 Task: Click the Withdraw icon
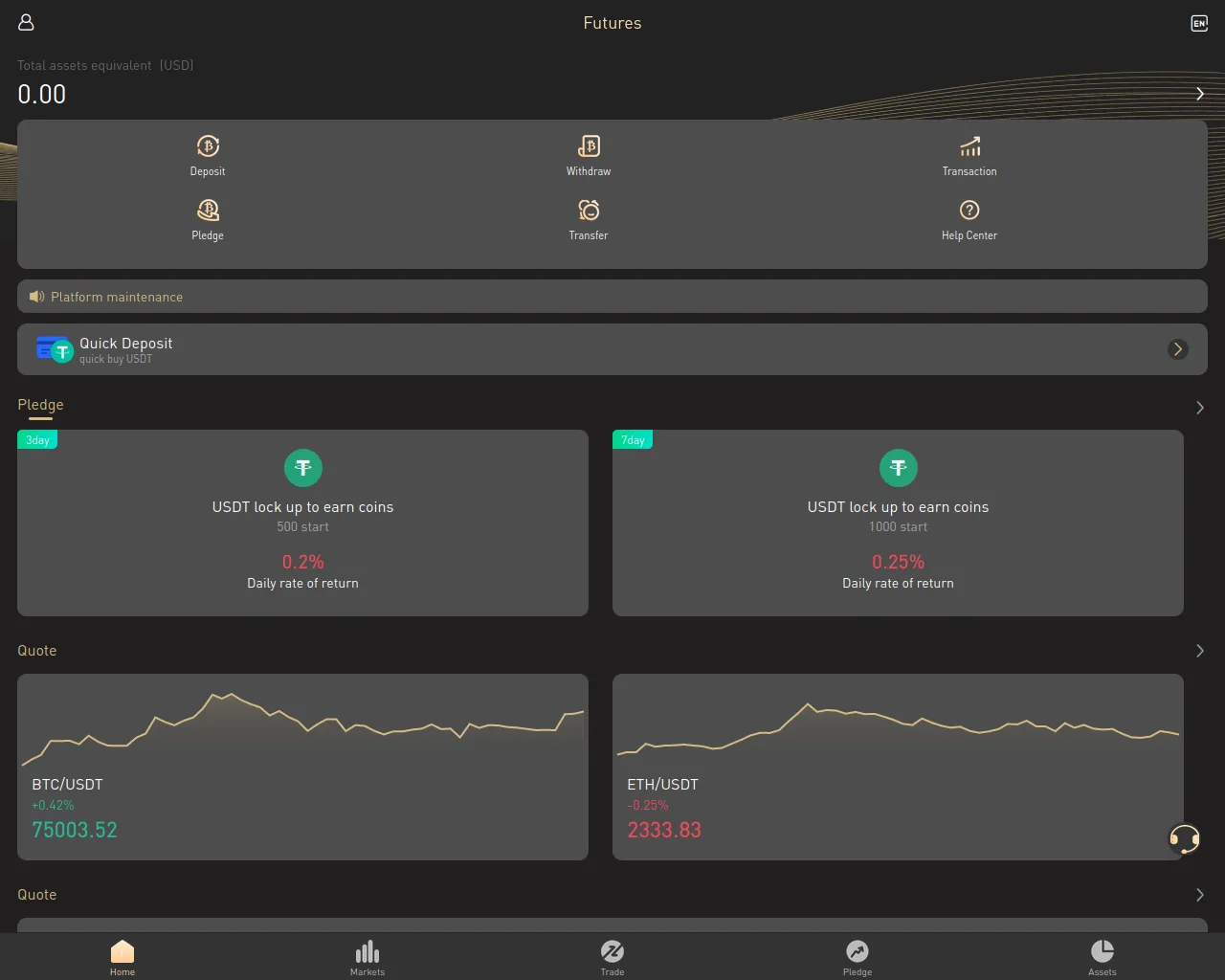(589, 146)
